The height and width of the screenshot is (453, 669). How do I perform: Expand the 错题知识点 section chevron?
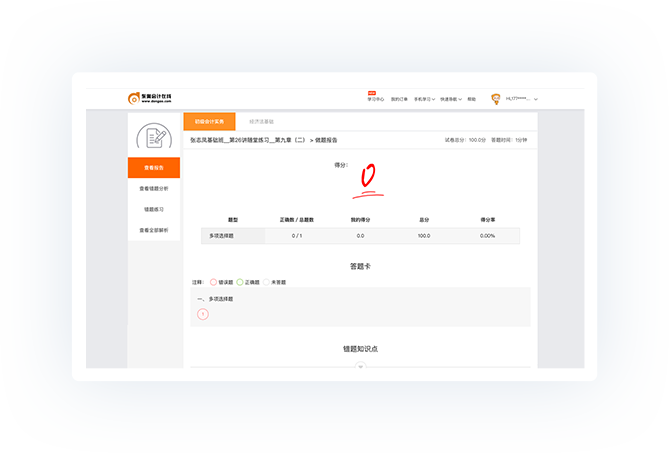tap(361, 366)
